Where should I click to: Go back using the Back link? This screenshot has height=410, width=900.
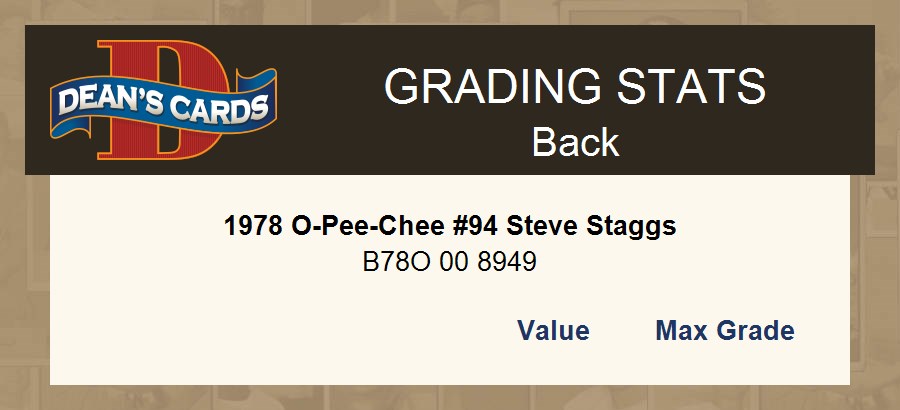[575, 142]
